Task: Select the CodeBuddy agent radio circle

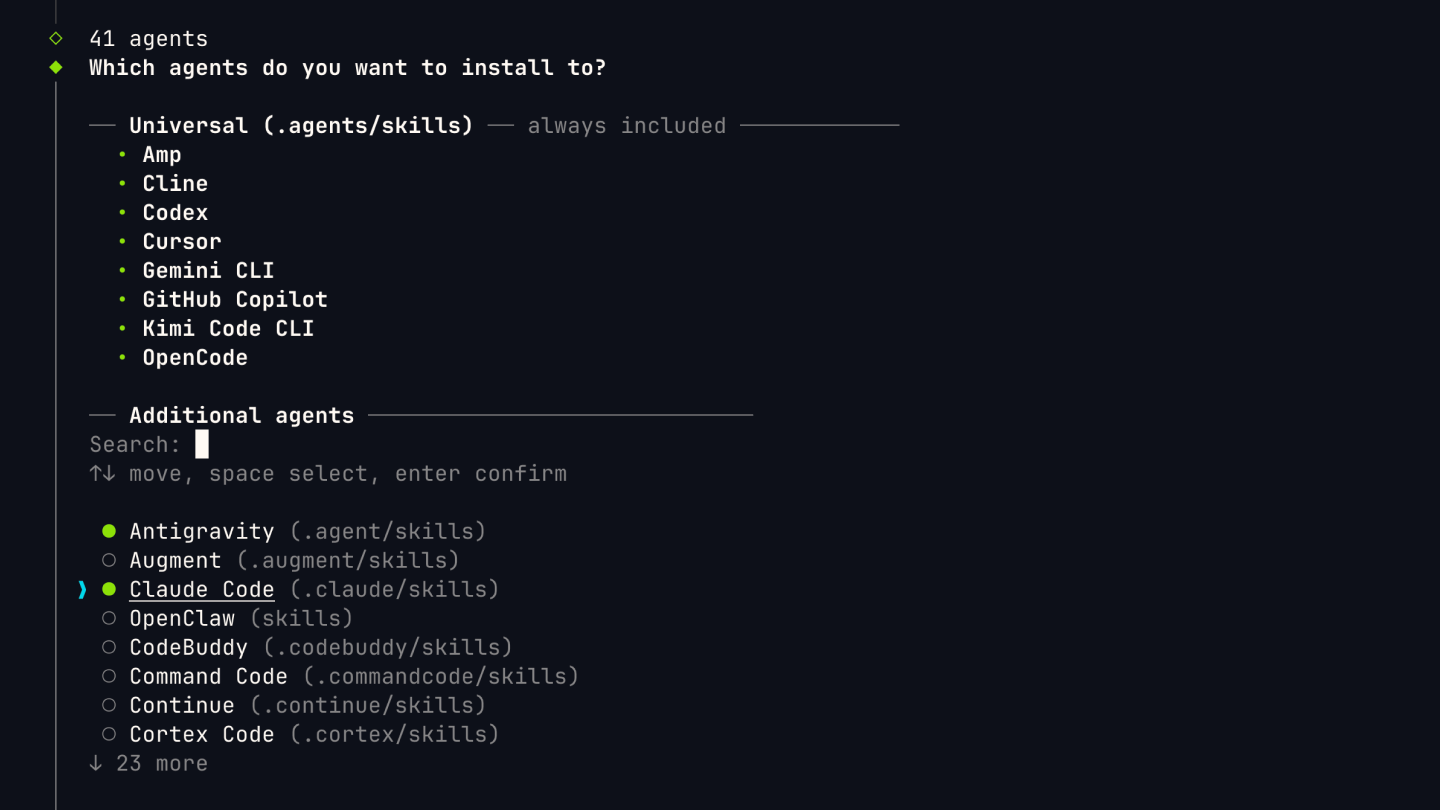Action: (x=109, y=647)
